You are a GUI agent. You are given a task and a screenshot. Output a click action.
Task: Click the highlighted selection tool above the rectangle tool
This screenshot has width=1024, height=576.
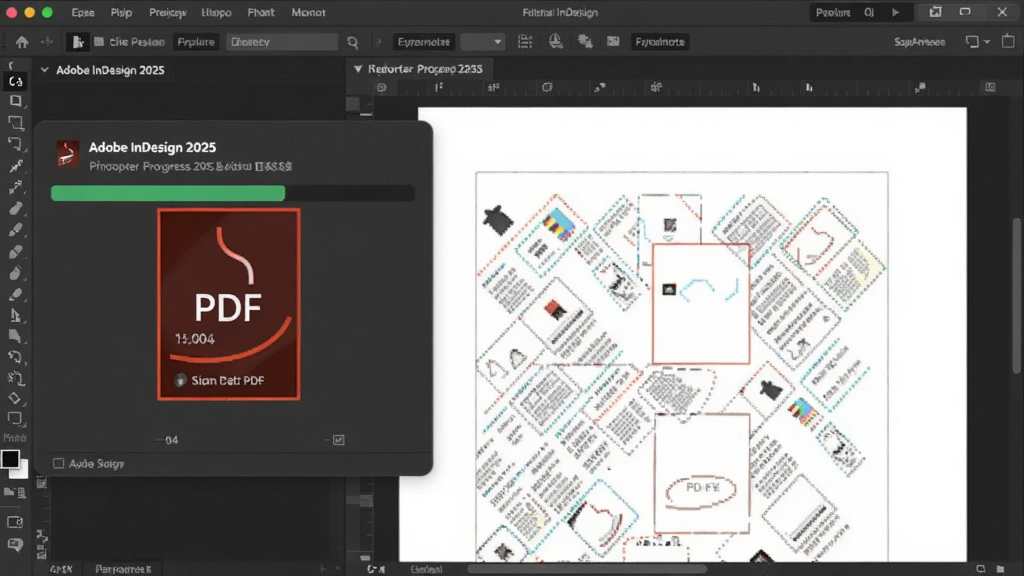click(16, 81)
